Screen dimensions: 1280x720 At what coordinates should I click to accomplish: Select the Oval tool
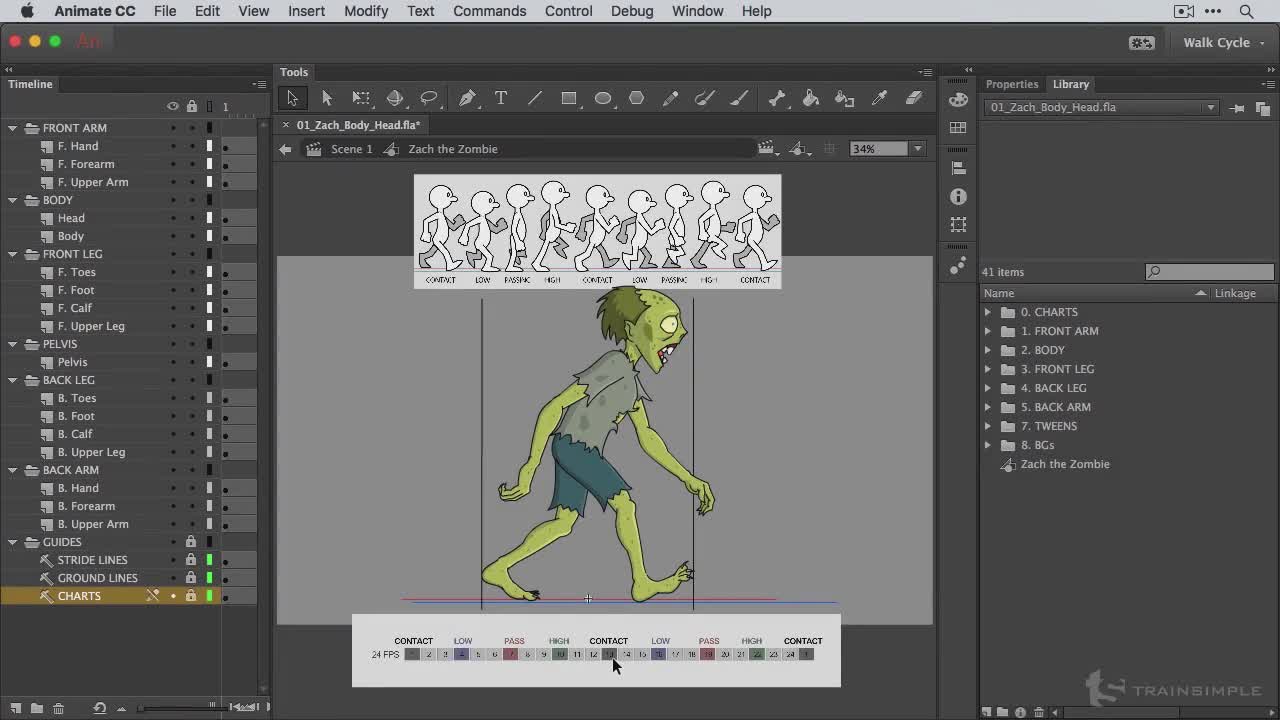[603, 98]
